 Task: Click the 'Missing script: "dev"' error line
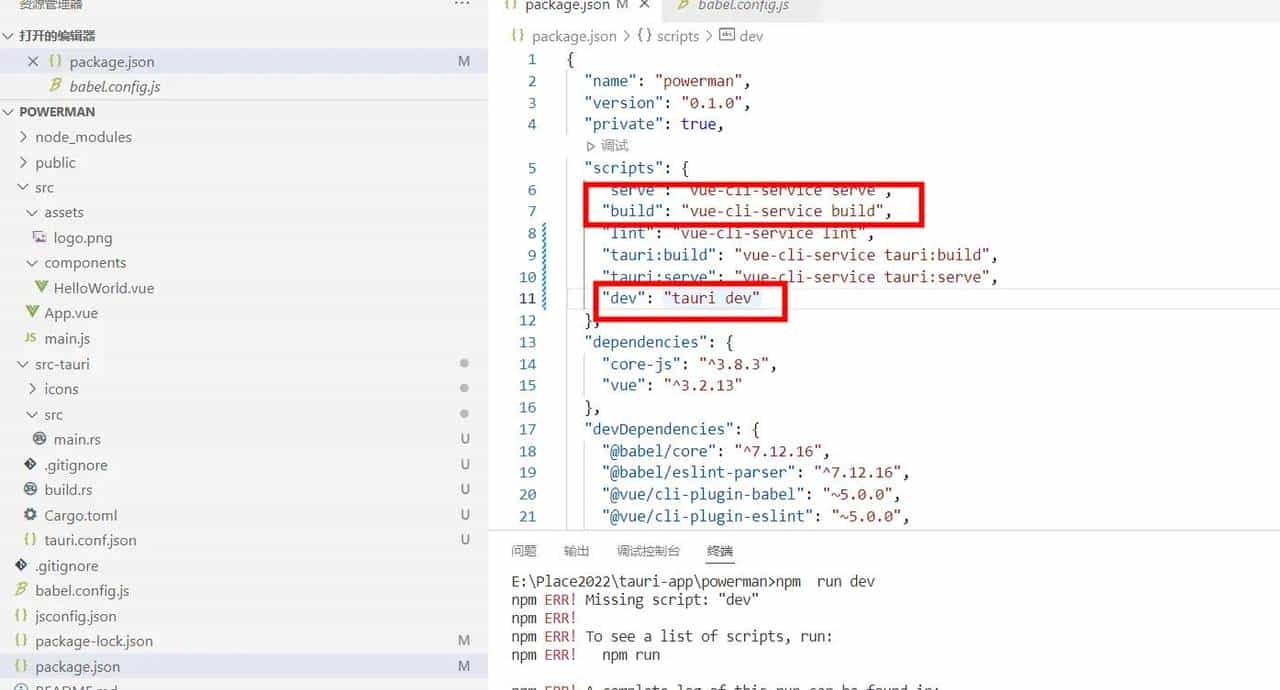pyautogui.click(x=635, y=600)
